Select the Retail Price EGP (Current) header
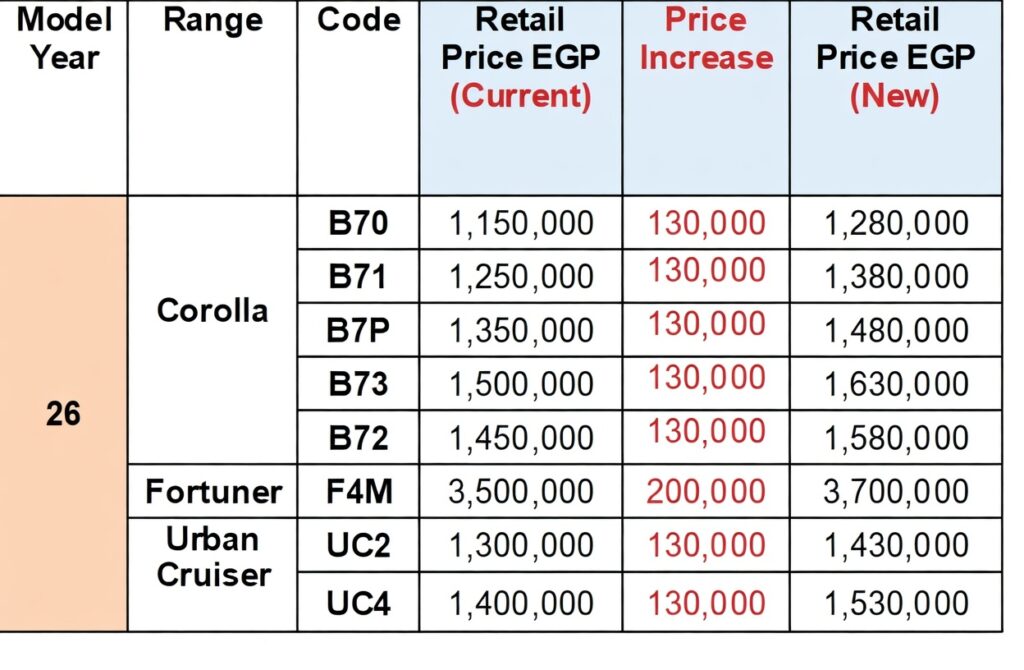The width and height of the screenshot is (1024, 670). coord(520,57)
